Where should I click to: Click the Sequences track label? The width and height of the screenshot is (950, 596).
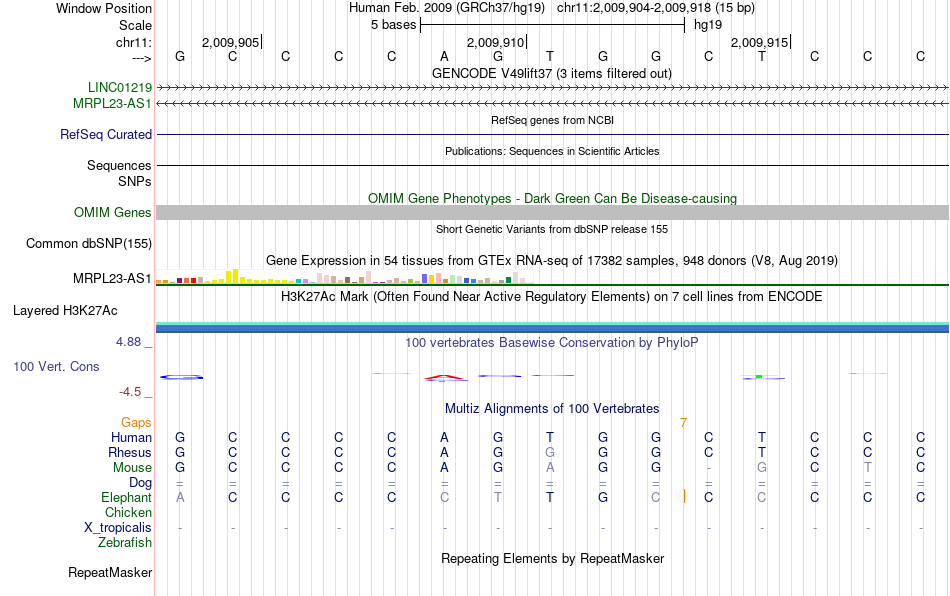pos(119,165)
